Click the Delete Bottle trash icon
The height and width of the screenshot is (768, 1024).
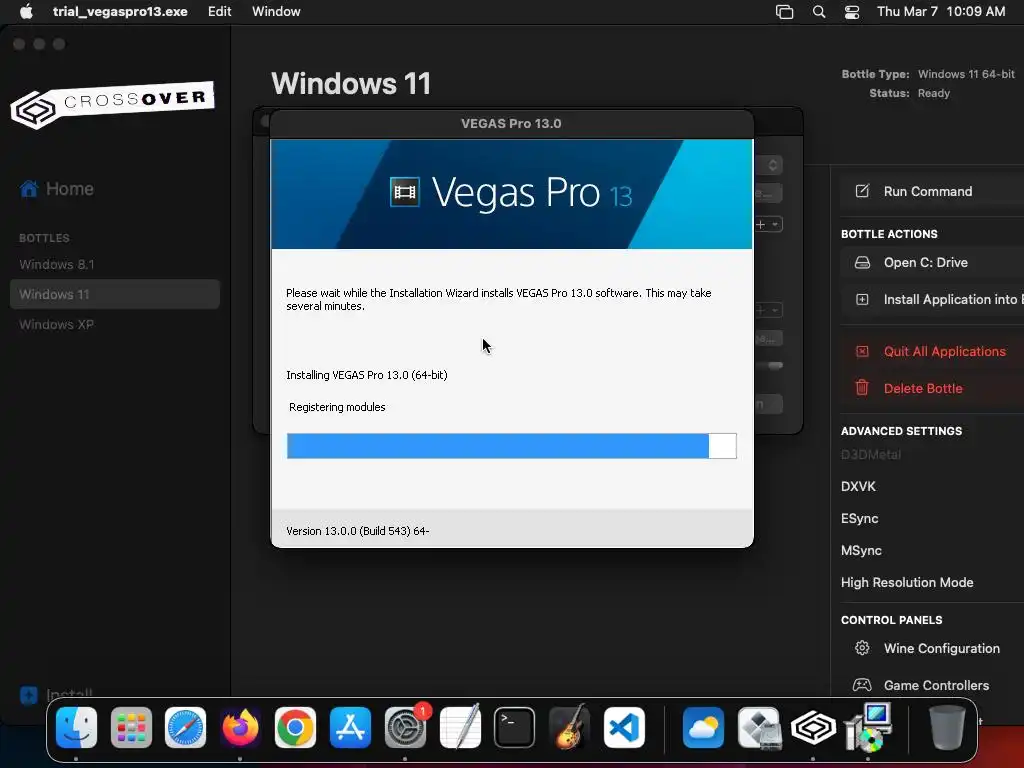(x=862, y=388)
